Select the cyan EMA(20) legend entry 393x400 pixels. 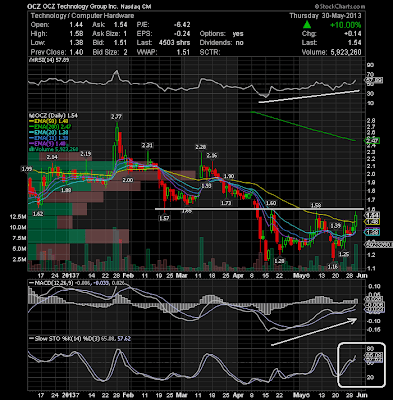50,132
